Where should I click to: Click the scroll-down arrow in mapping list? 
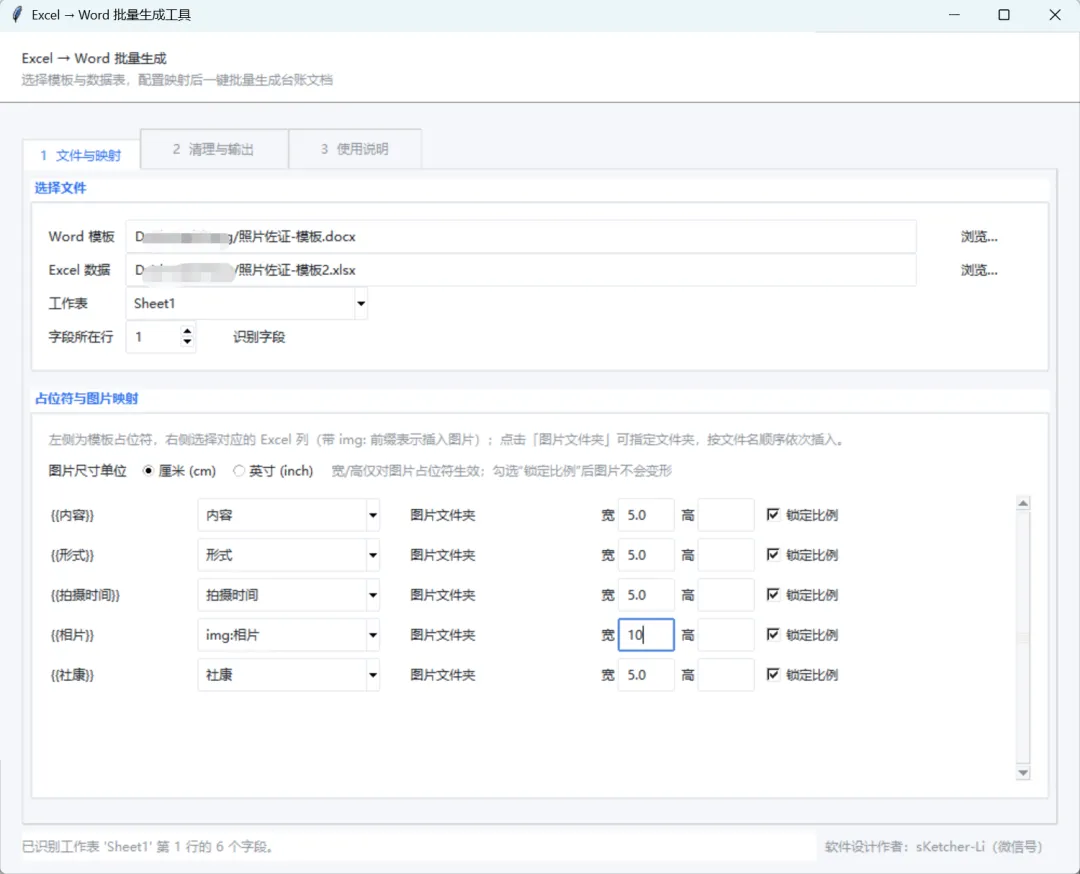pyautogui.click(x=1023, y=773)
